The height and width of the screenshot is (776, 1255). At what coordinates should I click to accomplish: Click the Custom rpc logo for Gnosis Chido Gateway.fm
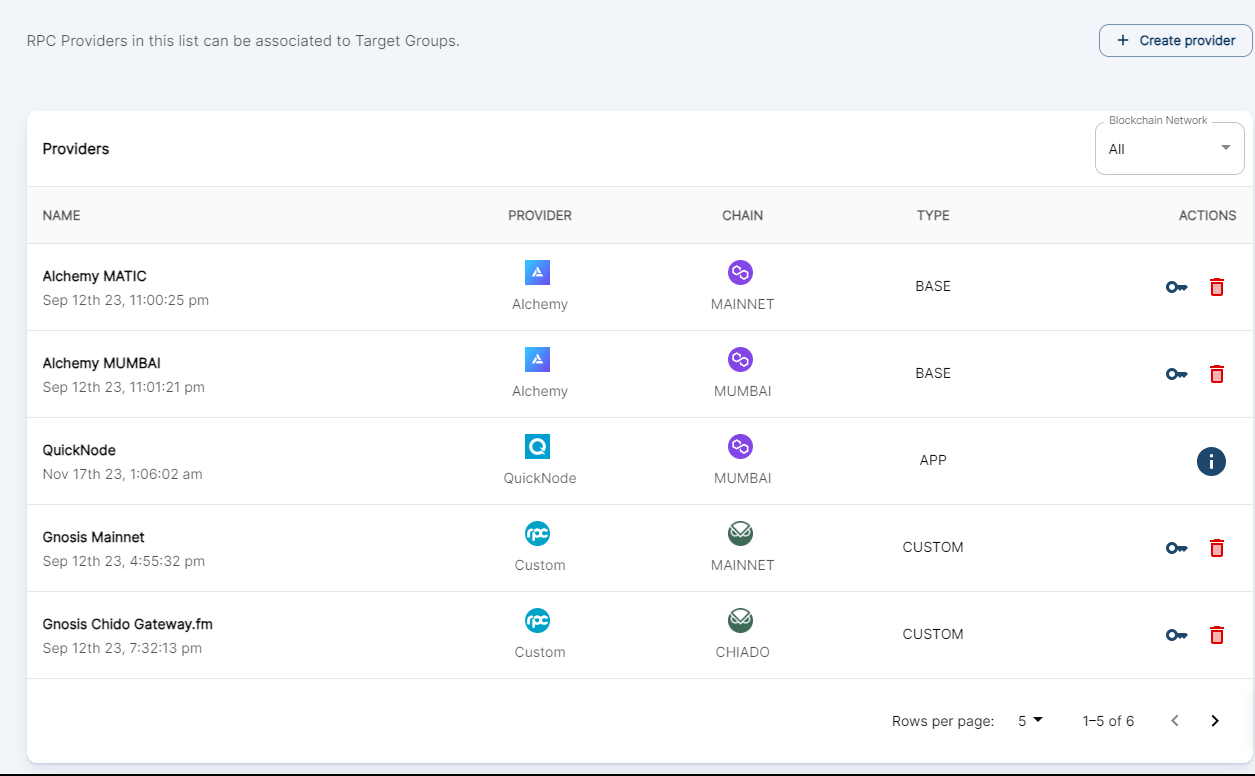538,621
